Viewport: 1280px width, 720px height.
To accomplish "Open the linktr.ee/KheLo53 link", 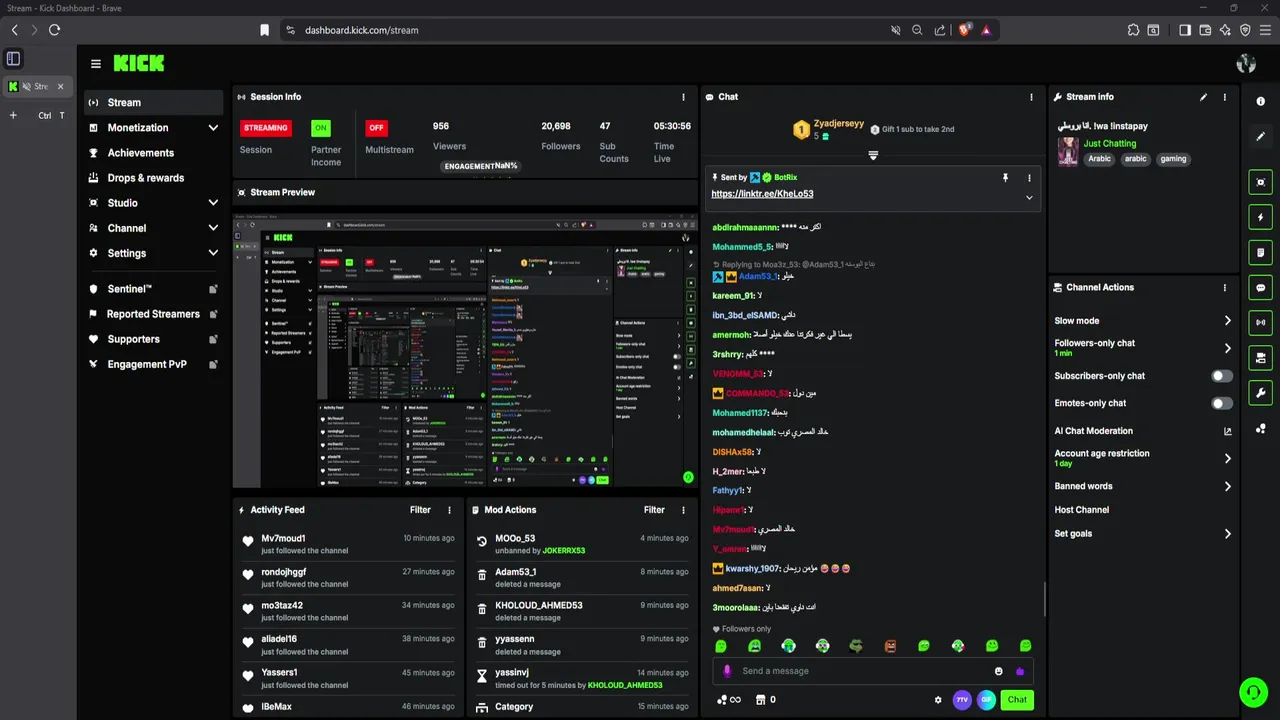I will click(762, 194).
